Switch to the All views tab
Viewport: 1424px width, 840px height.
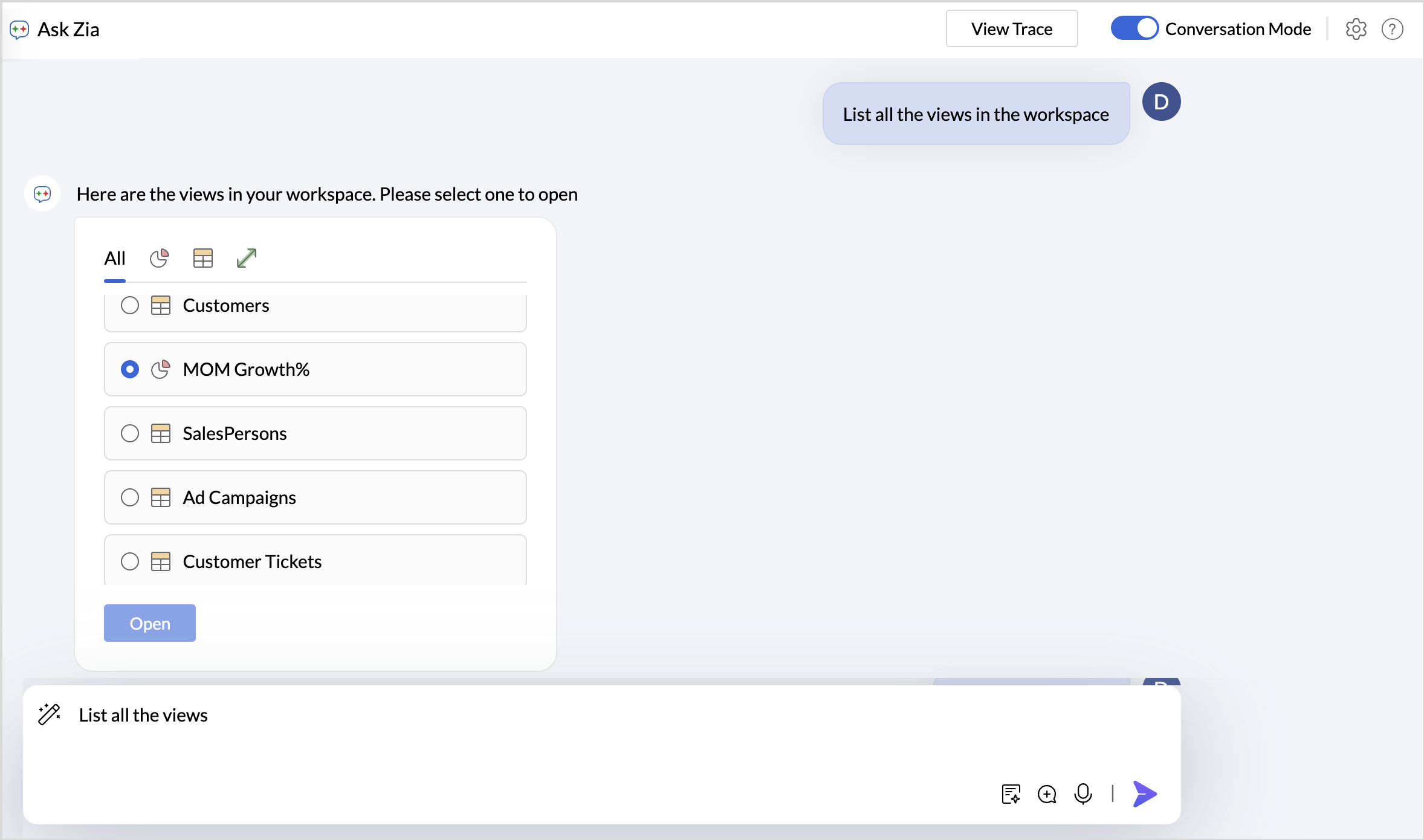coord(115,259)
